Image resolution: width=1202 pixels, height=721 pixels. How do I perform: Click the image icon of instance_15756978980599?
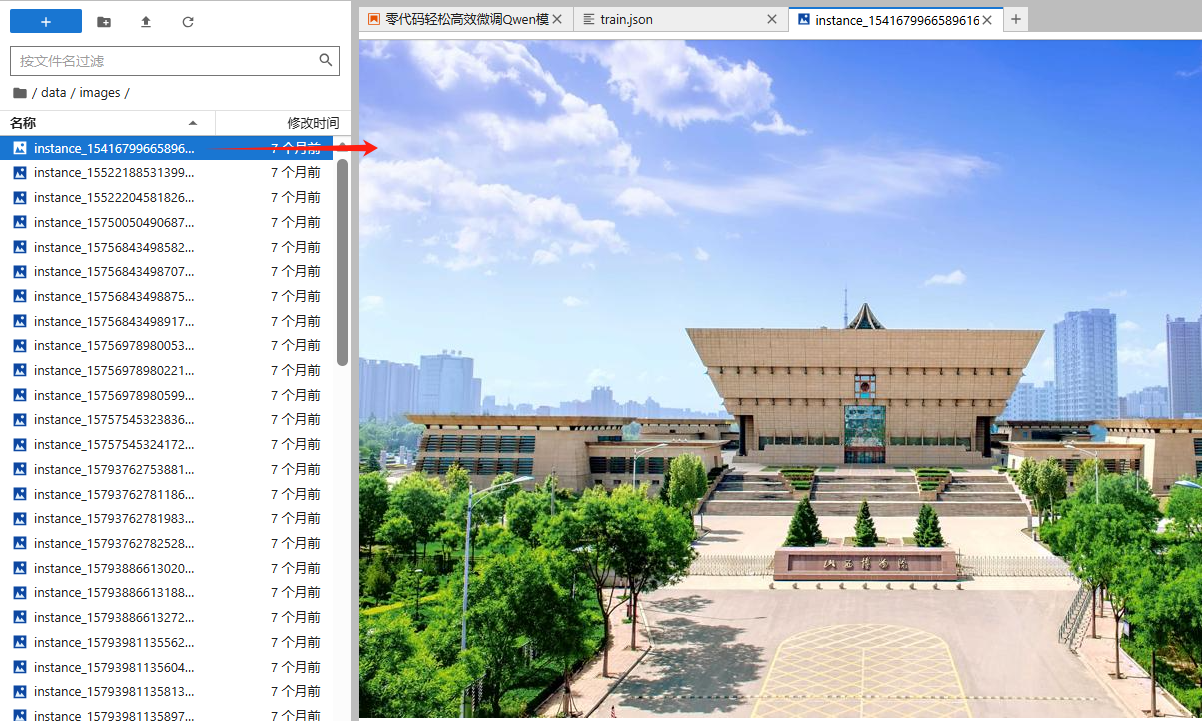click(x=19, y=395)
